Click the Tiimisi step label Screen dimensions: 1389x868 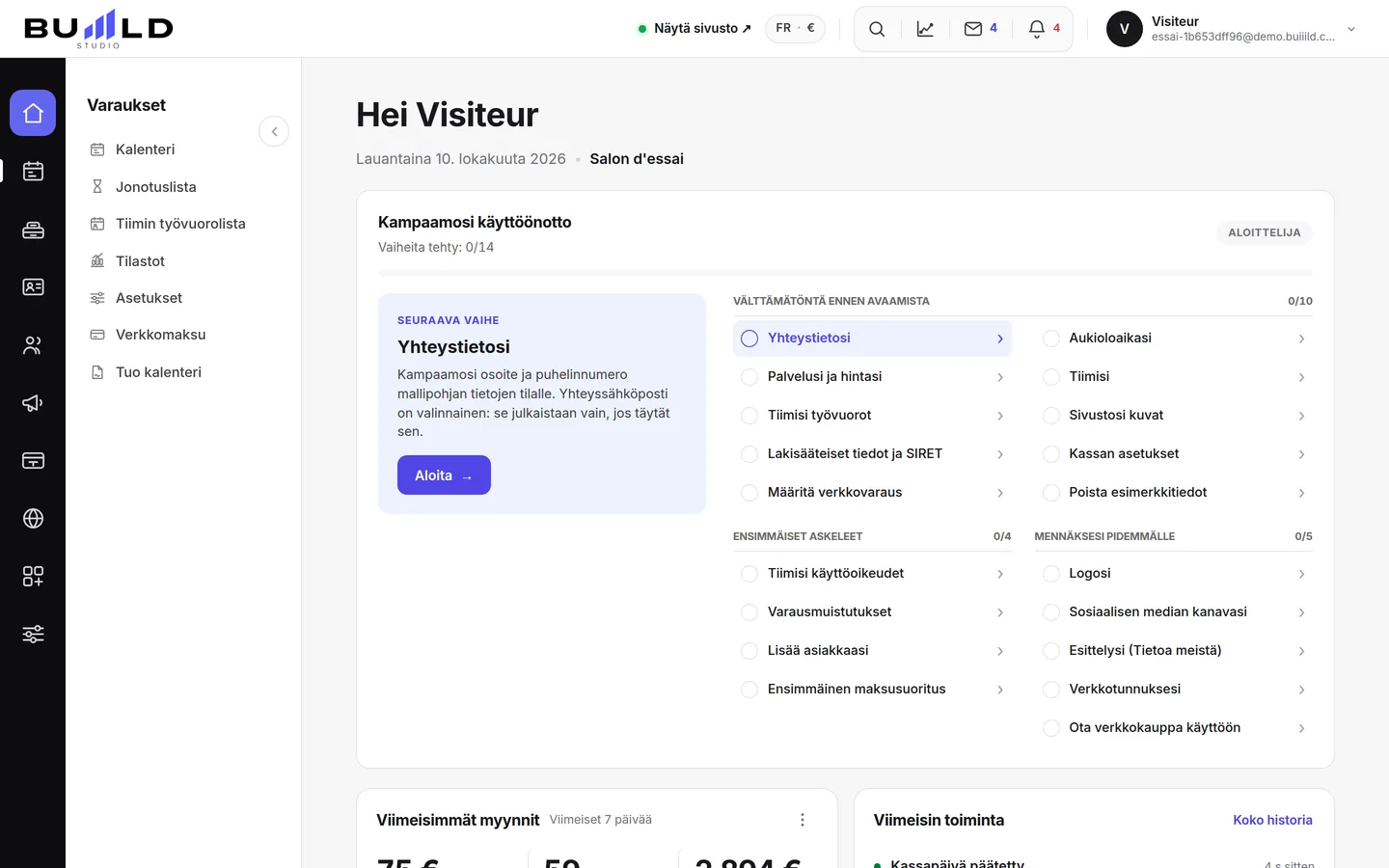coord(1089,377)
